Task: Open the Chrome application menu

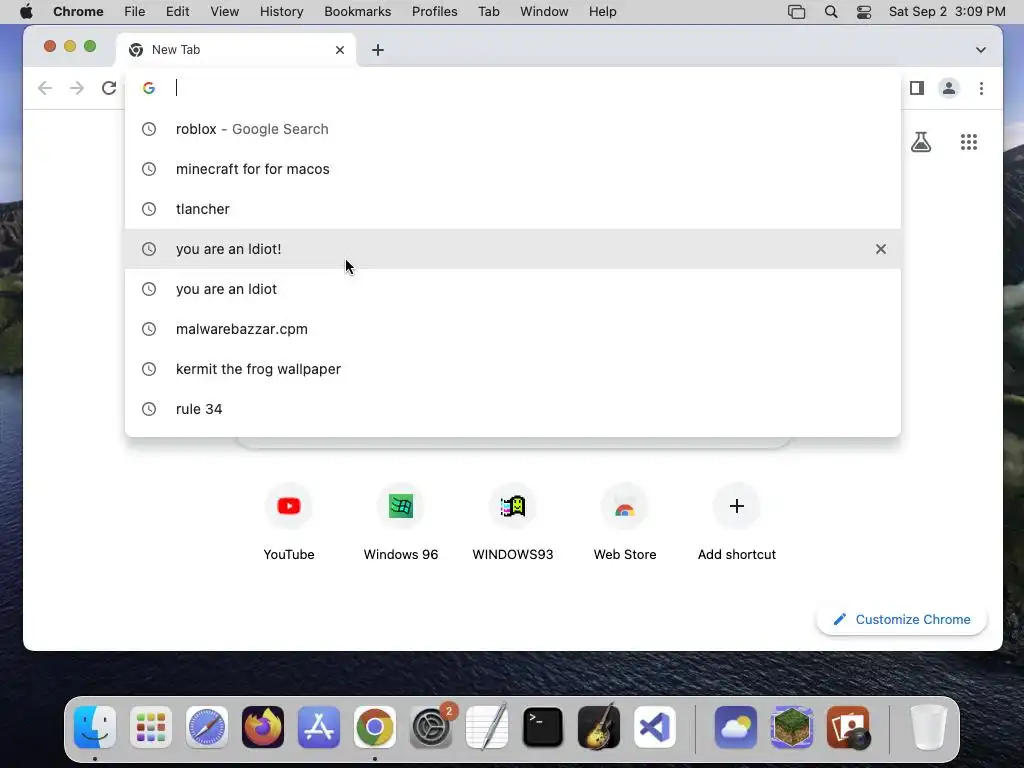Action: click(x=78, y=12)
